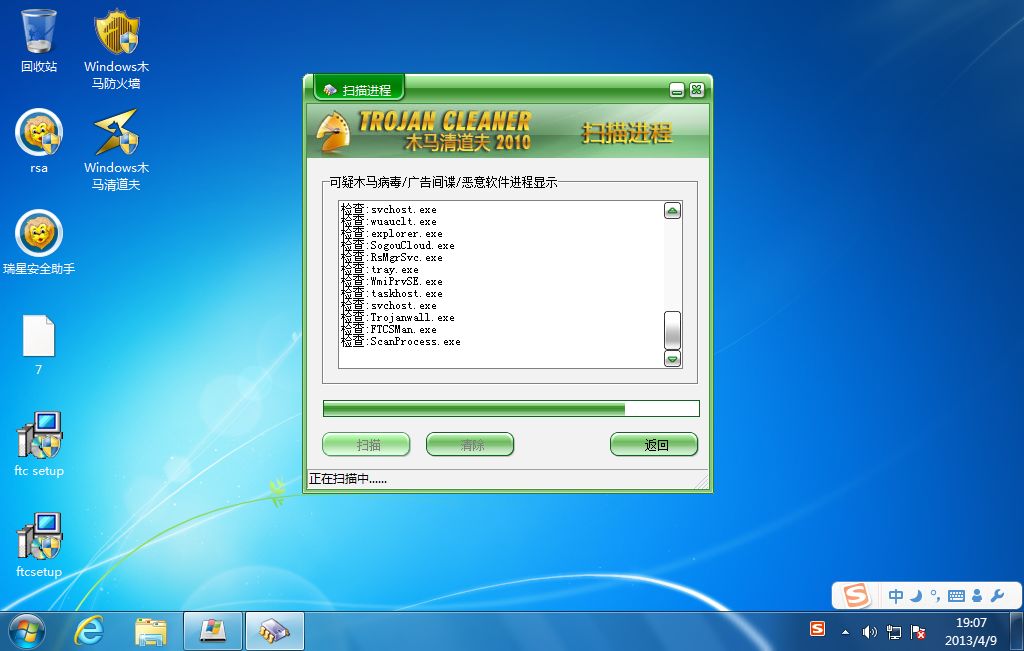
Task: Select the WmiPrvSE.exe list entry
Action: pos(392,281)
